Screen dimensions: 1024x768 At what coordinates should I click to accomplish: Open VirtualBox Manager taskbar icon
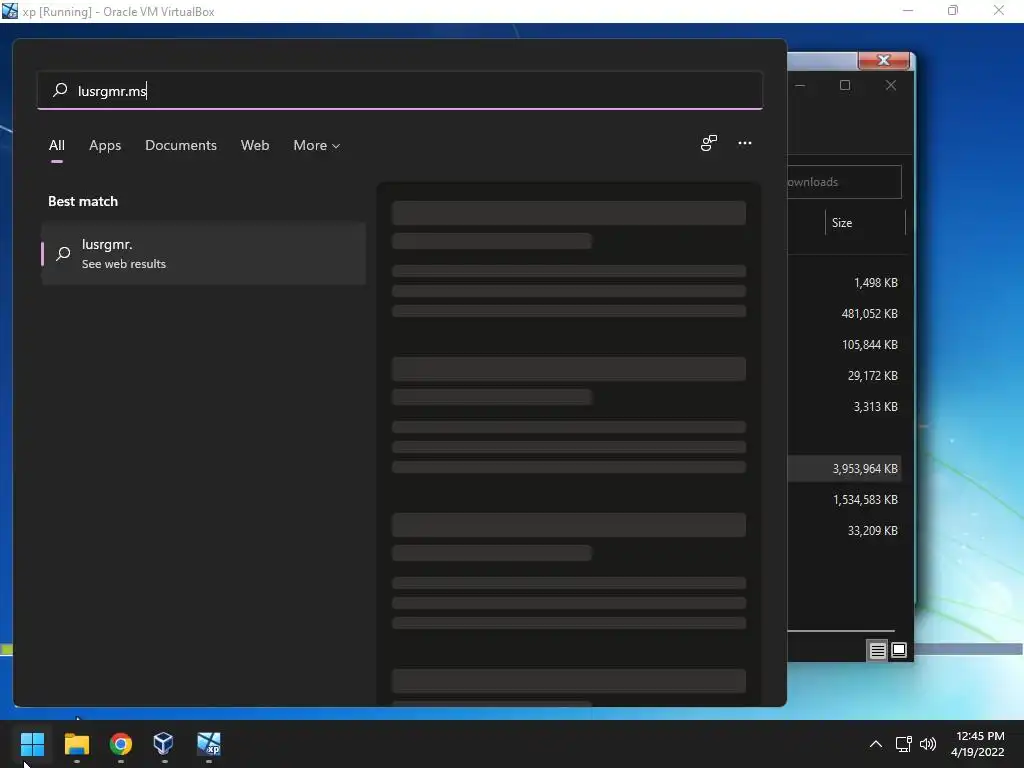coord(164,743)
